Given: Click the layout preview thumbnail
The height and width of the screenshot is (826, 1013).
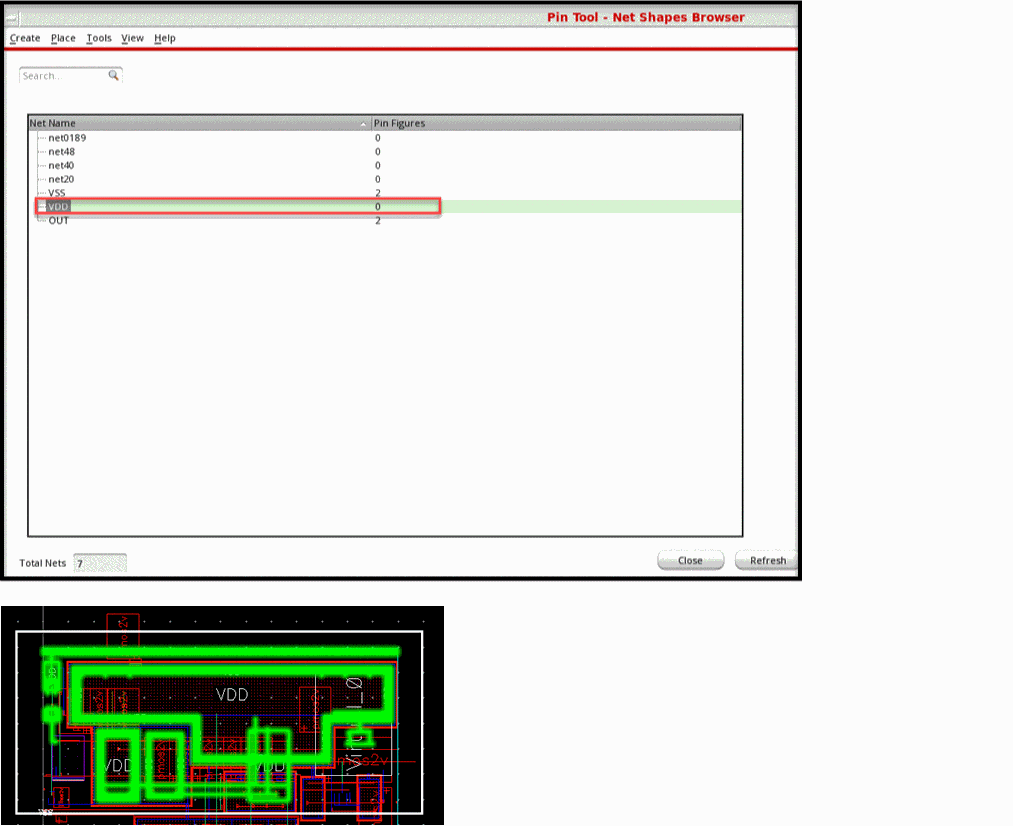Looking at the screenshot, I should point(222,715).
